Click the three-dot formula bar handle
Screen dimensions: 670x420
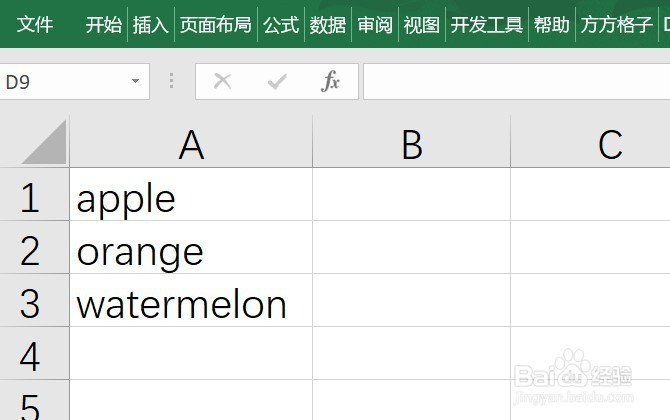[x=171, y=81]
